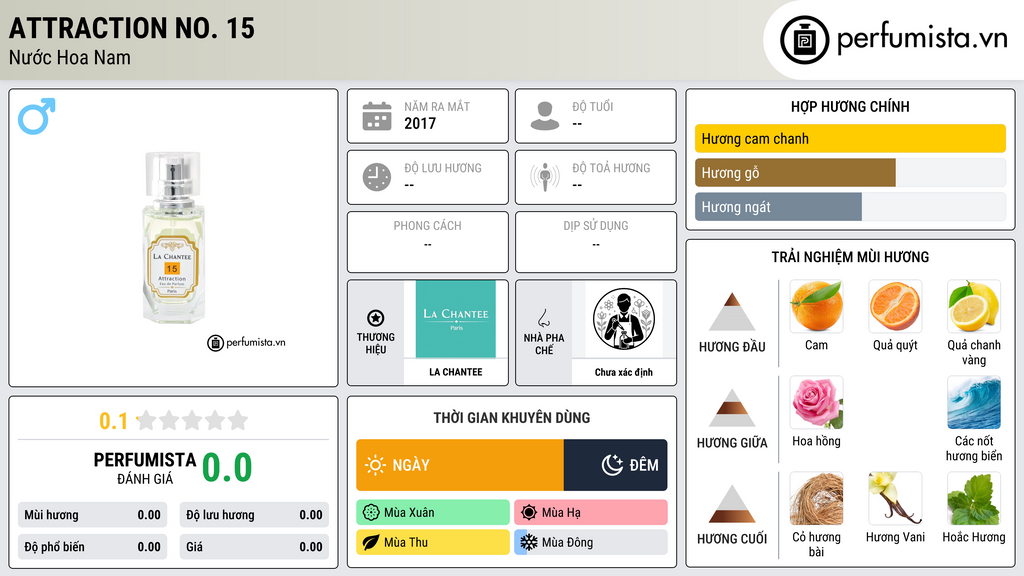Click the star badge icon above Thương hiệu
1024x576 pixels.
[x=376, y=318]
